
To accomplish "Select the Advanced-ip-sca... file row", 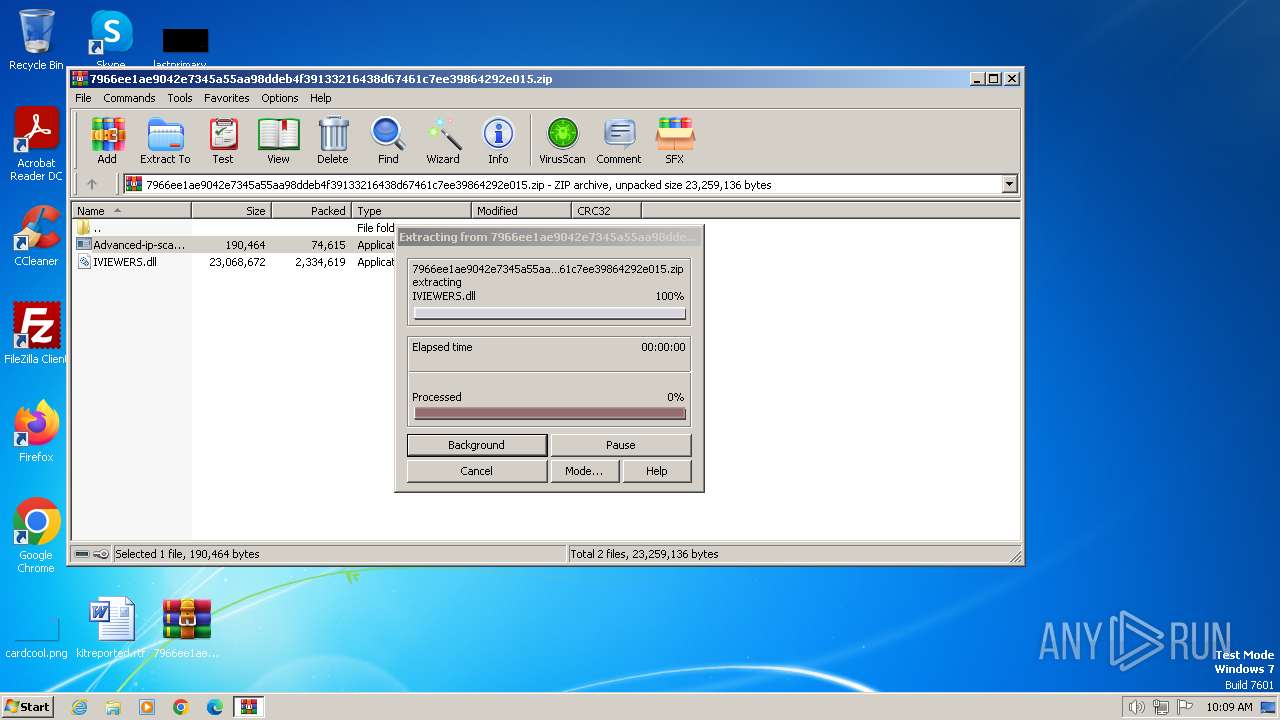I will pos(234,245).
